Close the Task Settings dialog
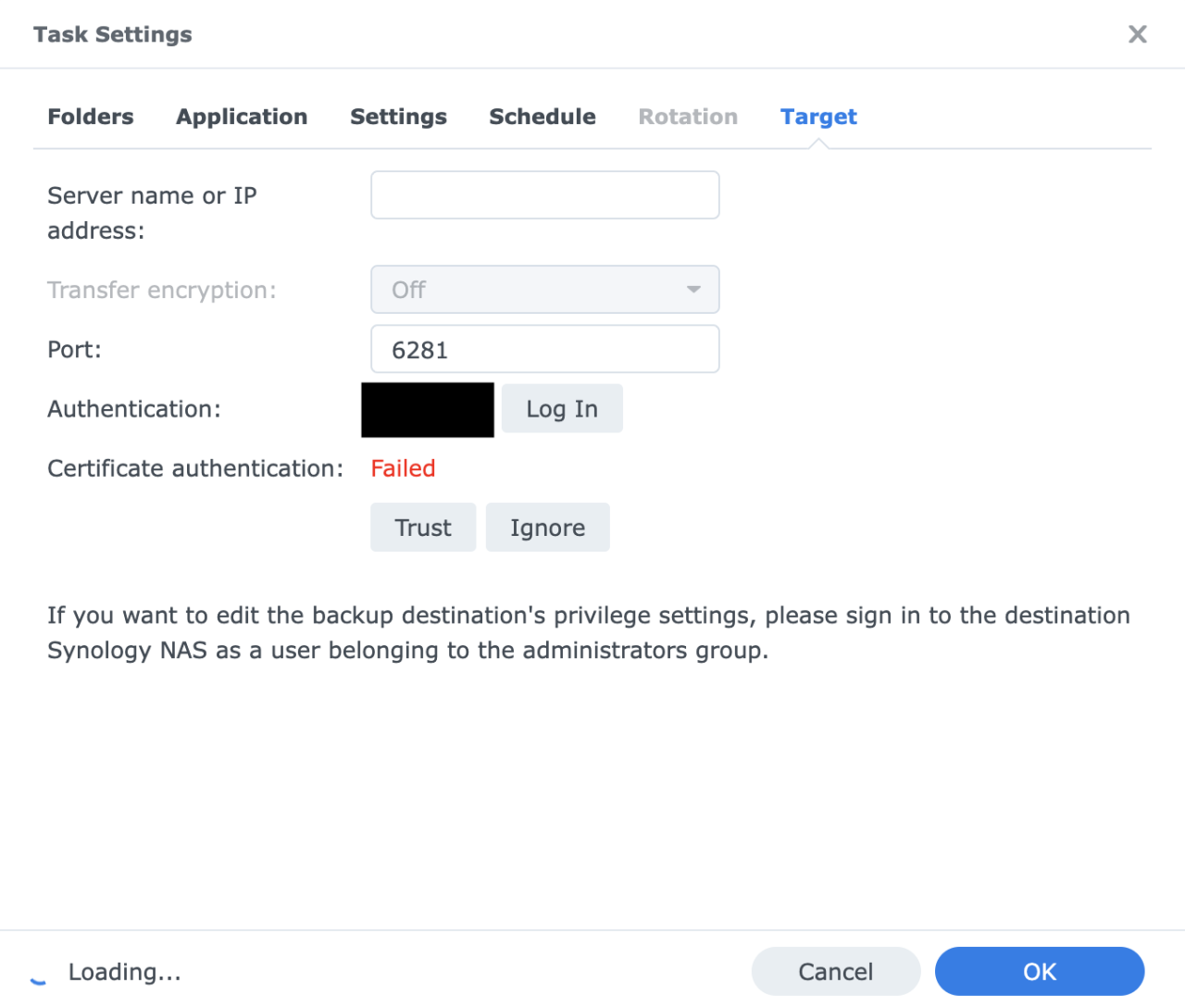 coord(1137,33)
